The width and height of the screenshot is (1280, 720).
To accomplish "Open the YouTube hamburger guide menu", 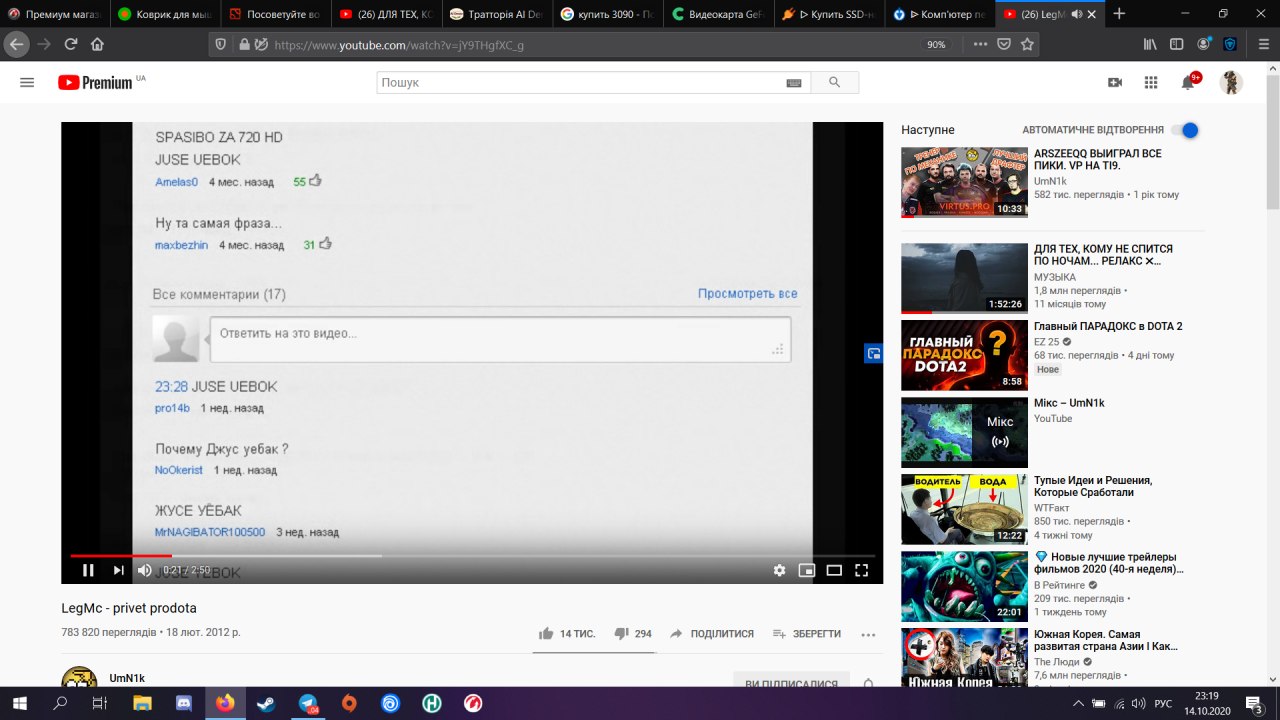I will [x=27, y=83].
